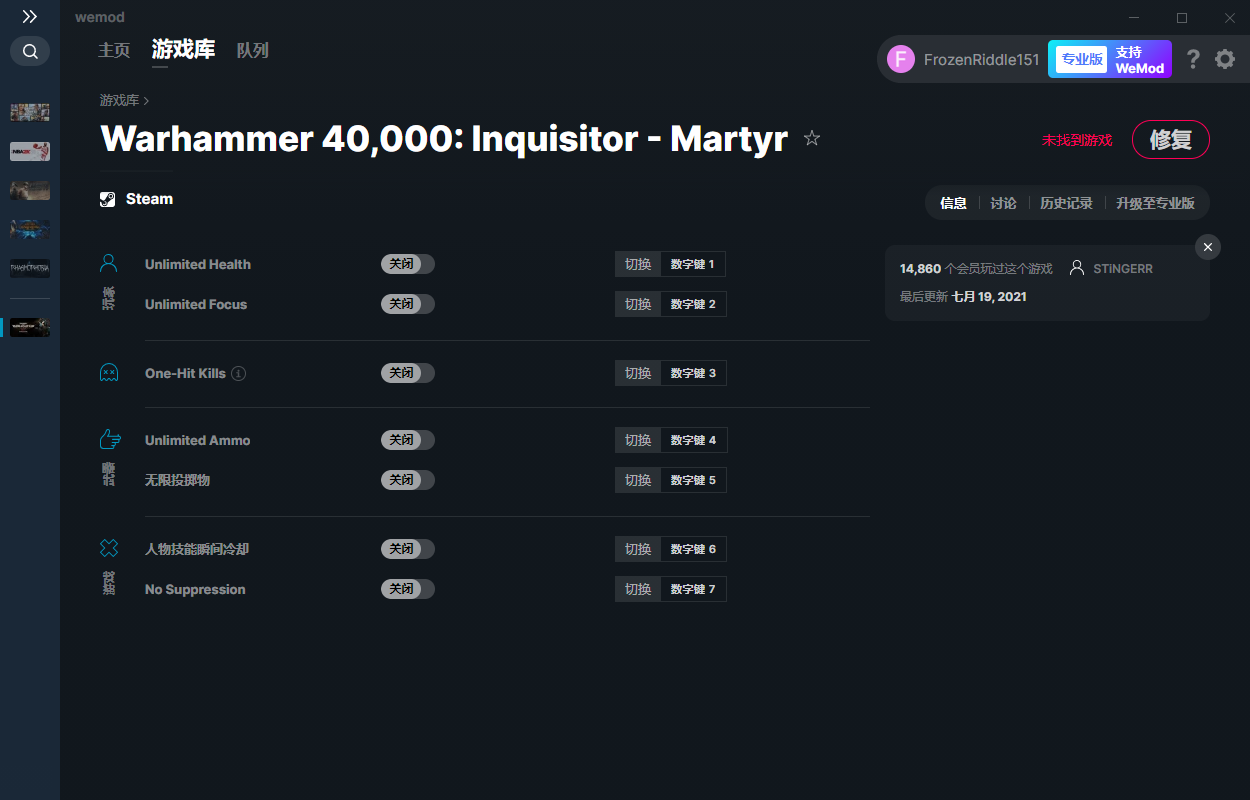Click 切换 for No Suppression

[638, 589]
